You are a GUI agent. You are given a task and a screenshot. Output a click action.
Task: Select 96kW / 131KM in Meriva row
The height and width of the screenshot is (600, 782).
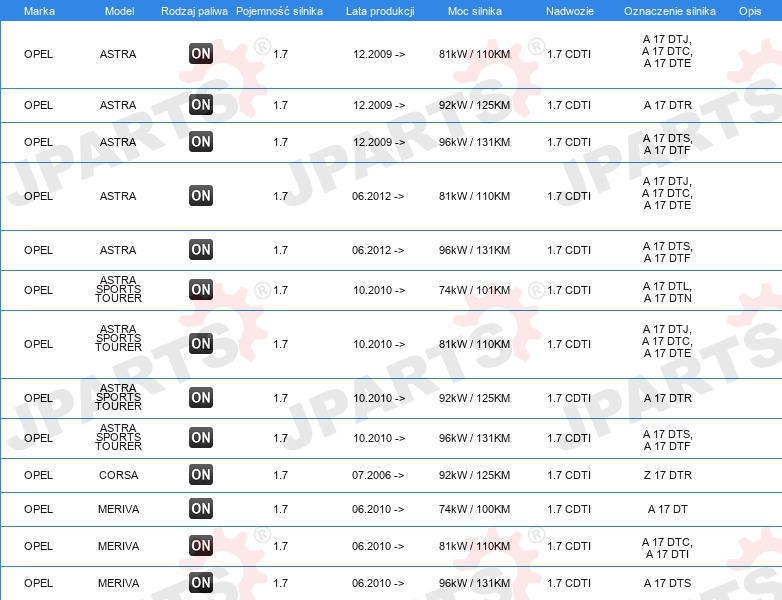(474, 583)
